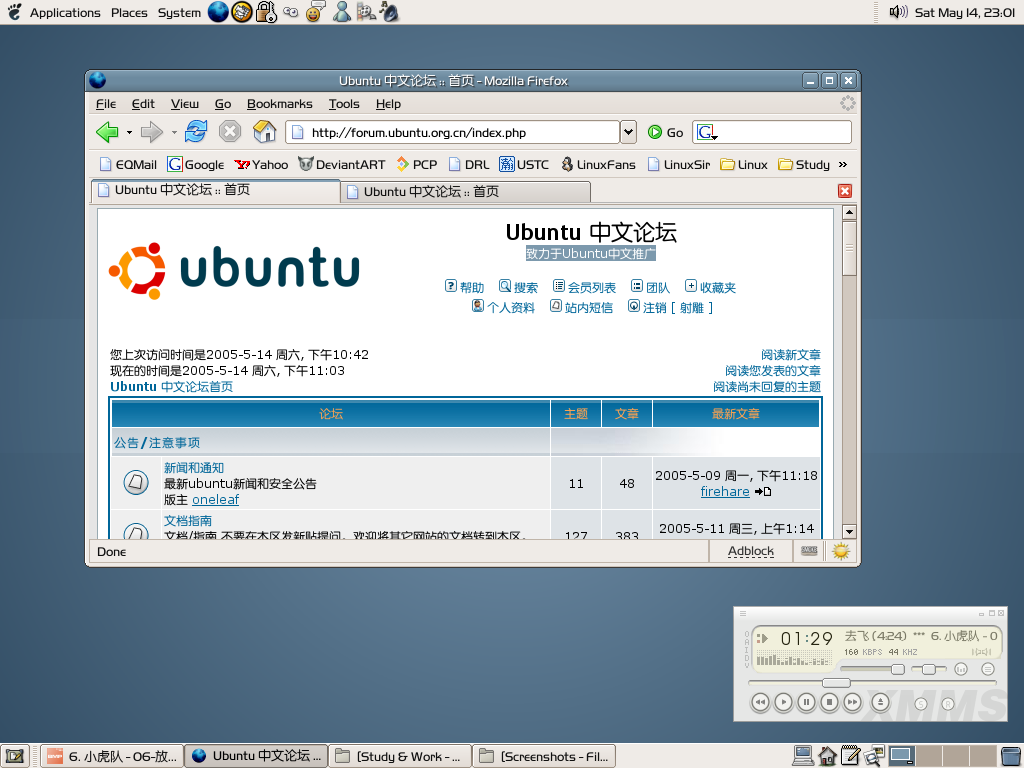This screenshot has width=1024, height=768.
Task: Open the 阅读新文章 link
Action: (x=791, y=355)
